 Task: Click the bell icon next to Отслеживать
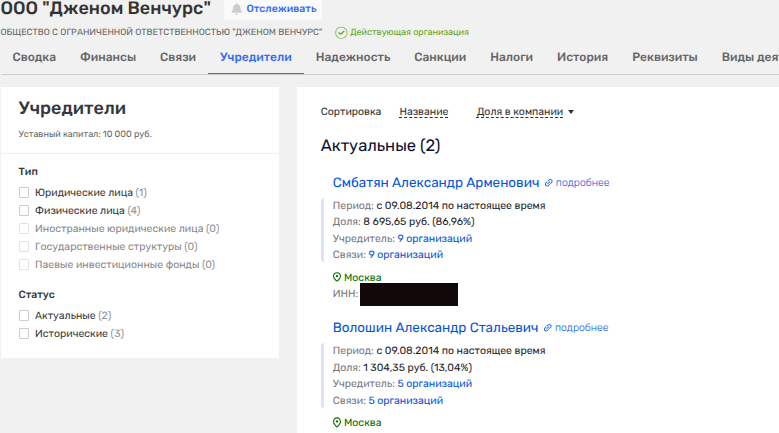pos(236,9)
